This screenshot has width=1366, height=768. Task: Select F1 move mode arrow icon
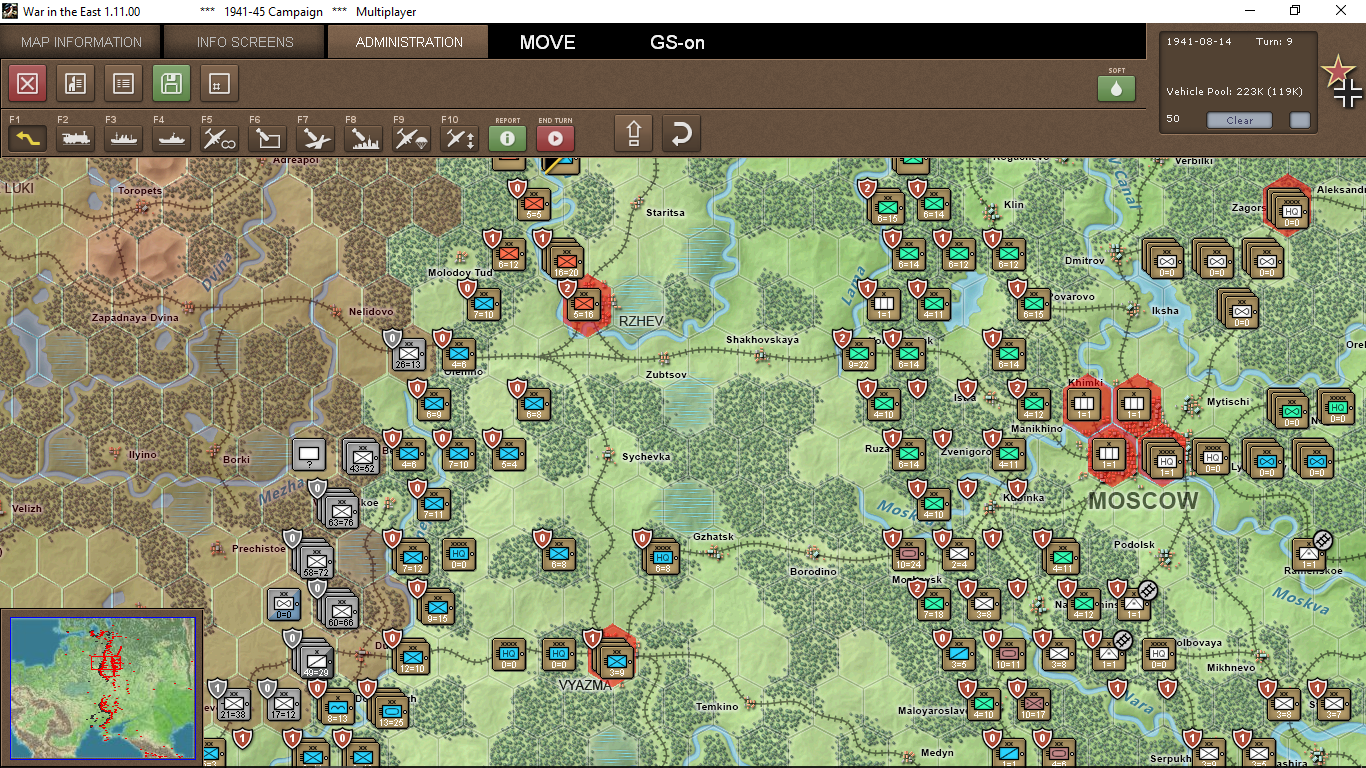27,138
